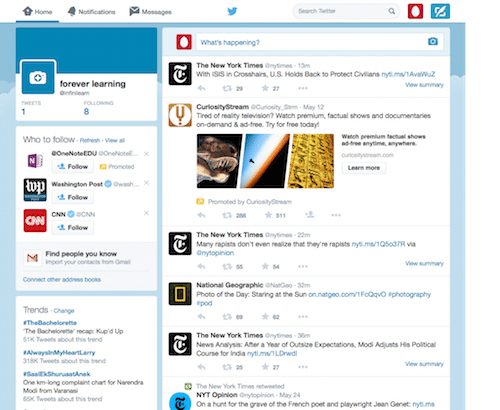500x410 pixels.
Task: Dismiss the OneNoteEDU suggestion
Action: pos(146,154)
